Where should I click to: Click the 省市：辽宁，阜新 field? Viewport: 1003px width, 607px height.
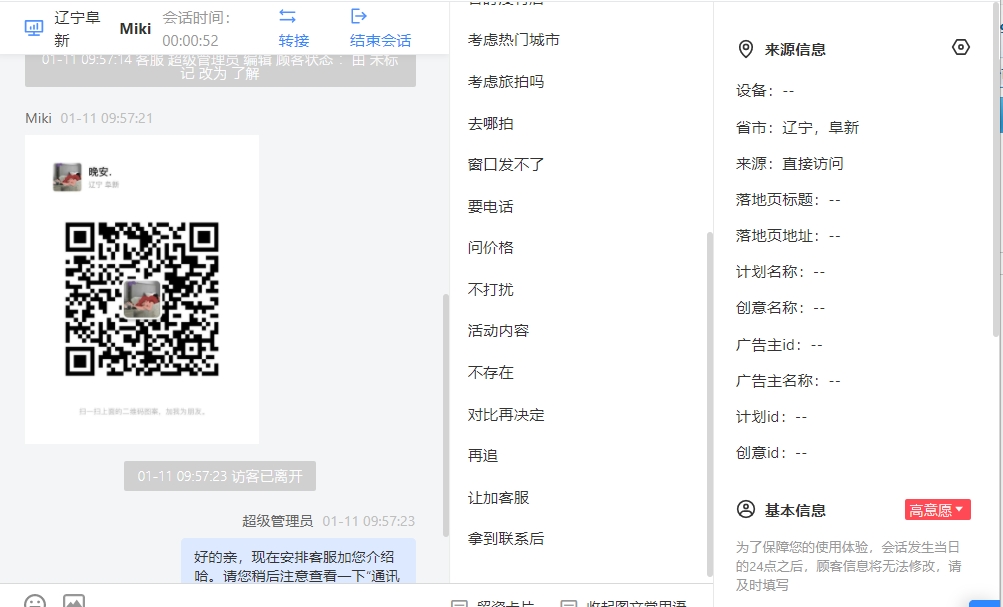tap(798, 127)
